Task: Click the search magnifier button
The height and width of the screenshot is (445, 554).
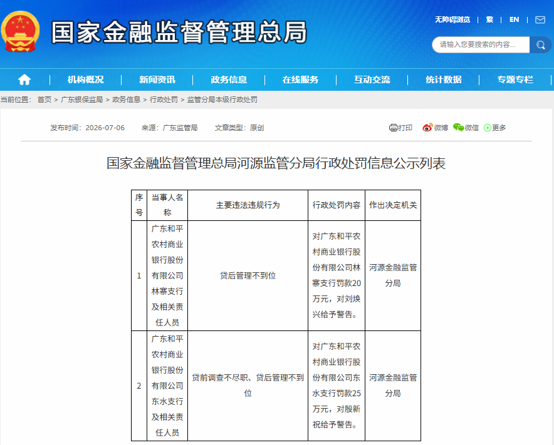Action: [x=541, y=45]
